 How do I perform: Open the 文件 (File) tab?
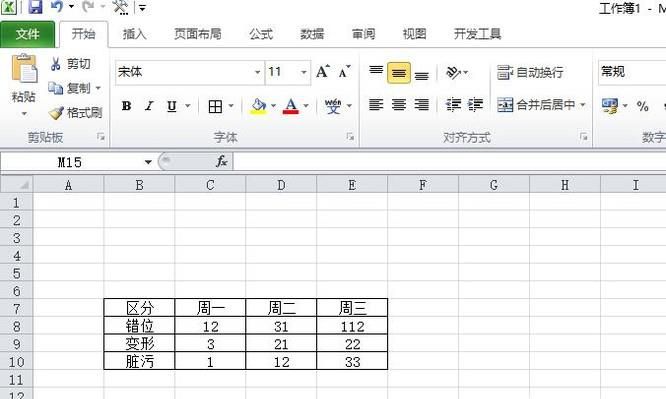28,34
